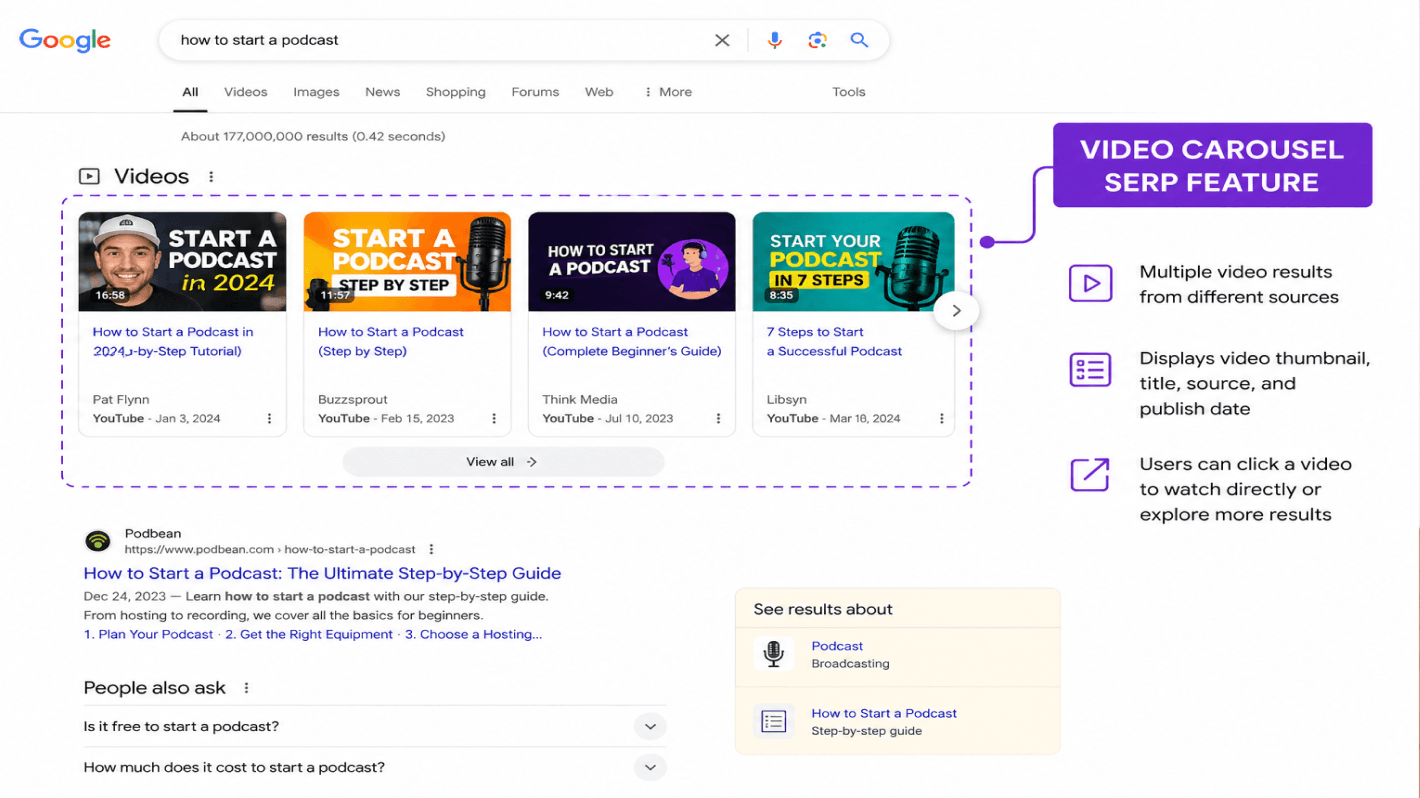Switch to the Shopping tab

pos(455,91)
